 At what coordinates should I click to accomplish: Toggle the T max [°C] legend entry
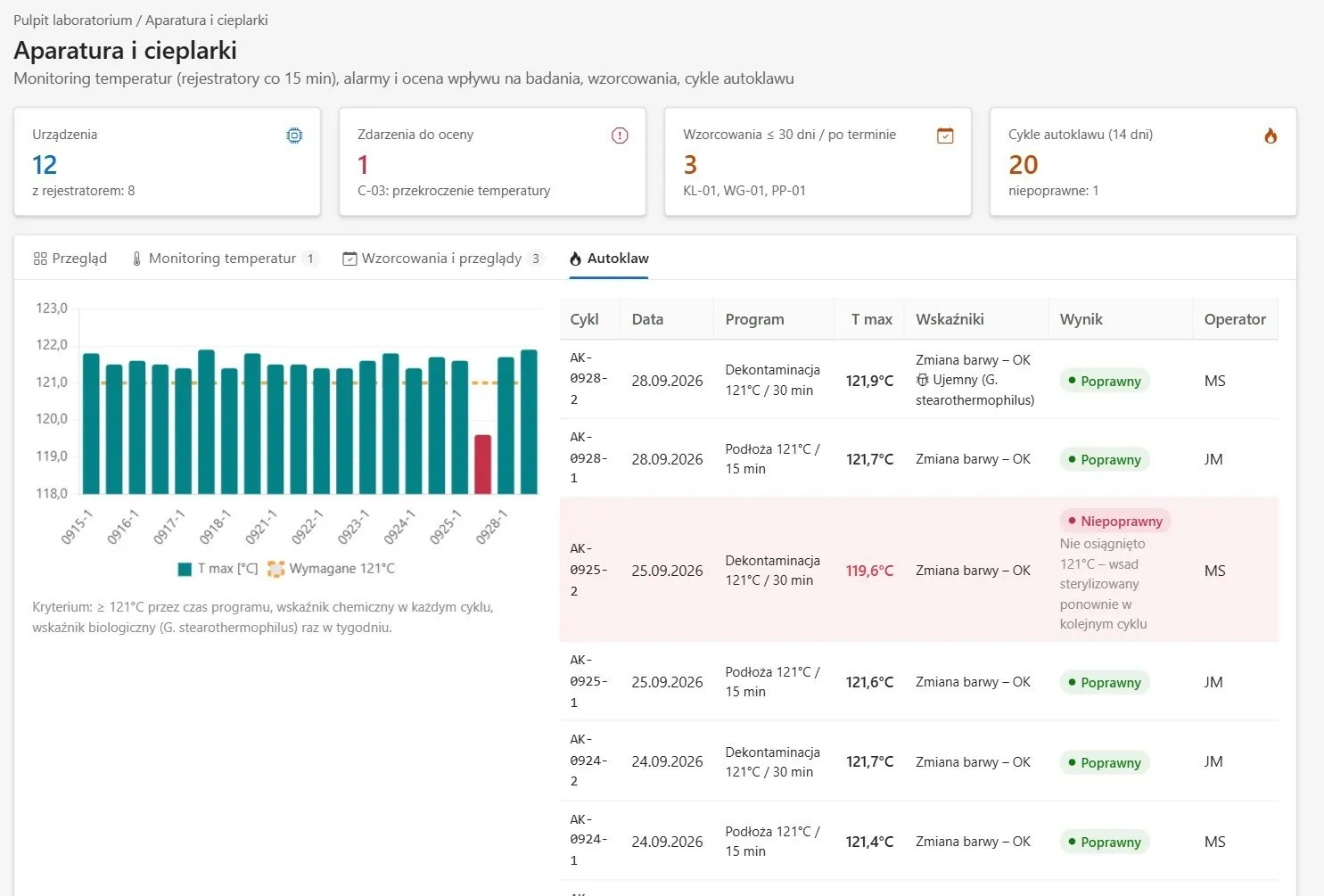click(x=218, y=569)
